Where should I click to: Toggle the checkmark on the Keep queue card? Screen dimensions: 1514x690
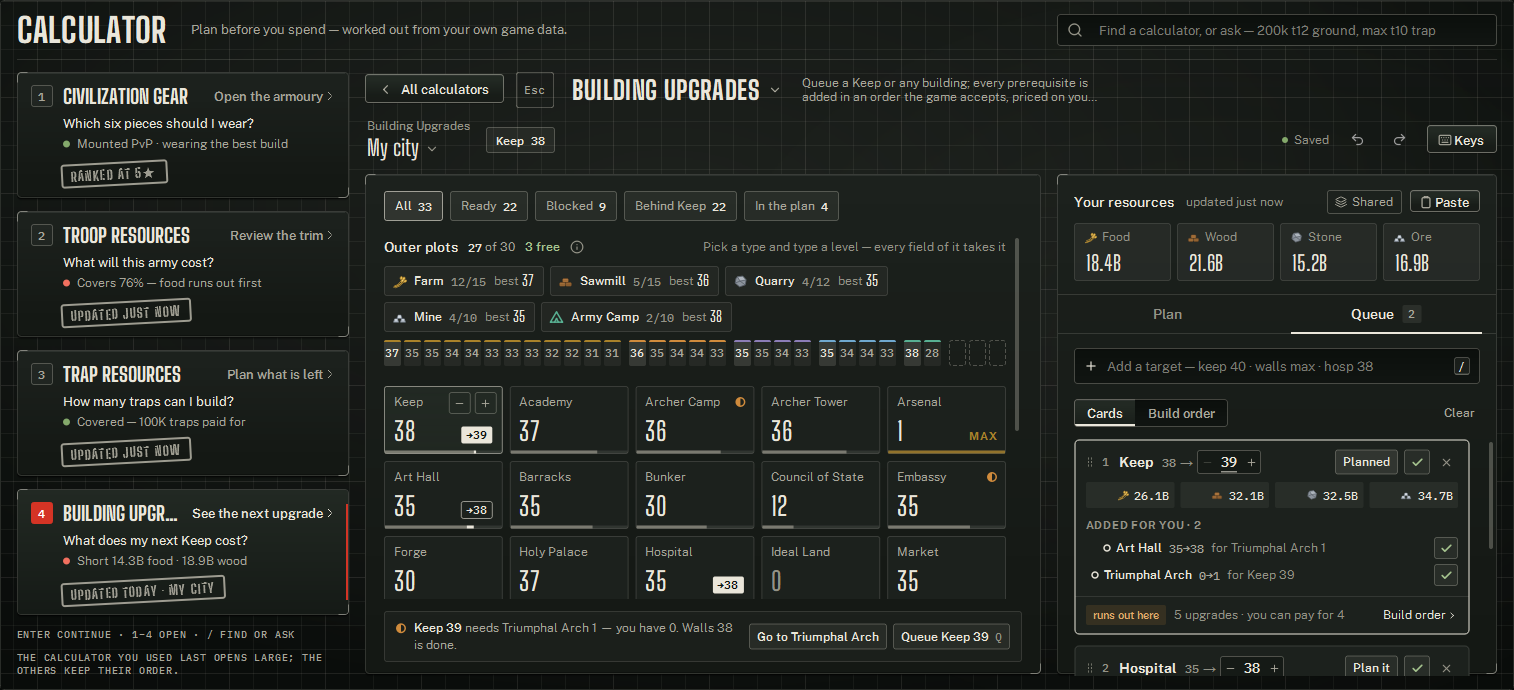1417,462
